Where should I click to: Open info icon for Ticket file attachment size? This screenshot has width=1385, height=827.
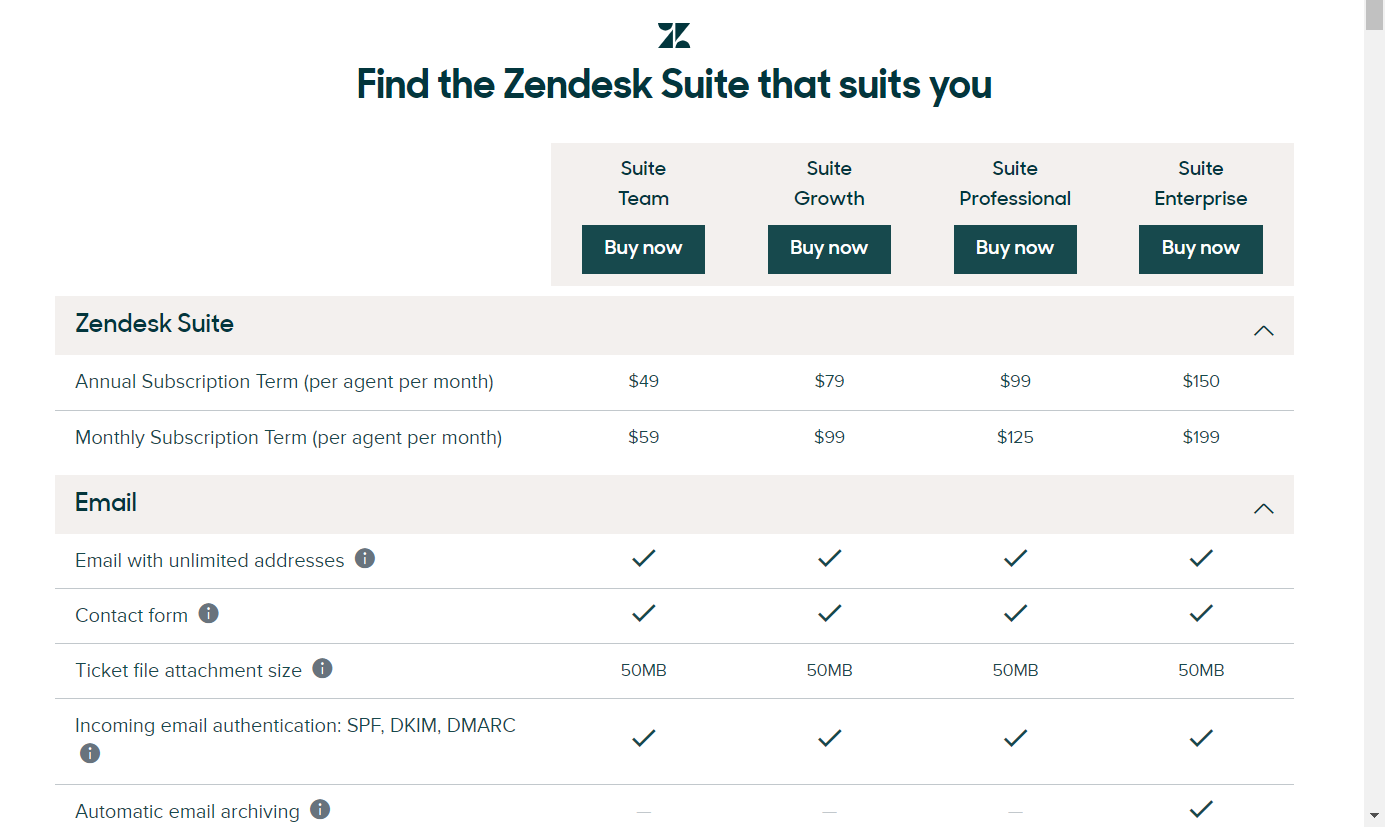(322, 668)
